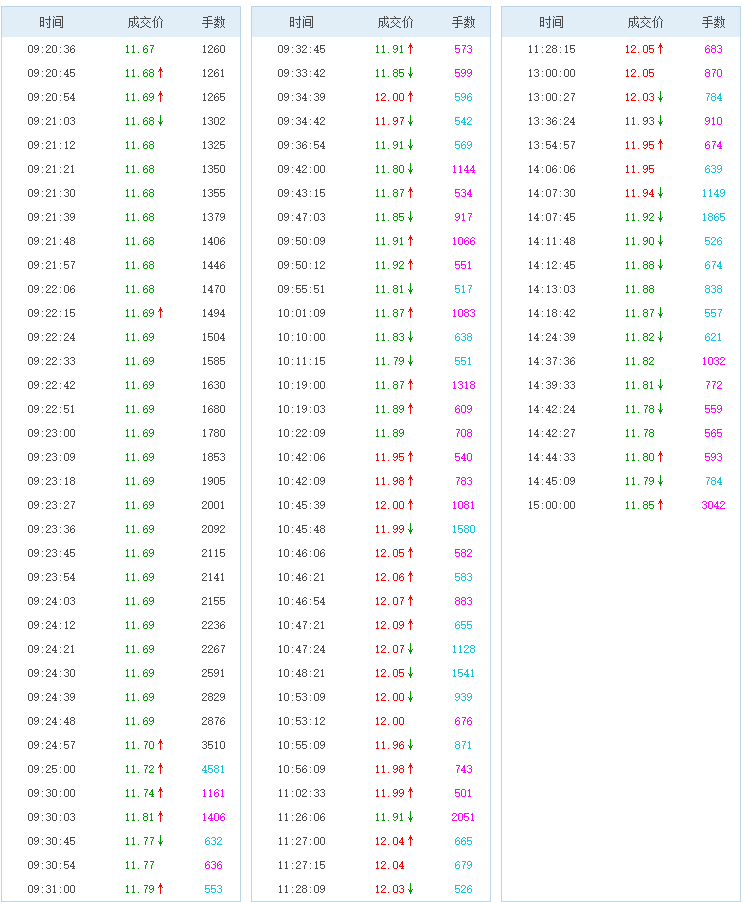Click the 09:24:30 timestamp
Image resolution: width=743 pixels, height=902 pixels.
coord(51,673)
